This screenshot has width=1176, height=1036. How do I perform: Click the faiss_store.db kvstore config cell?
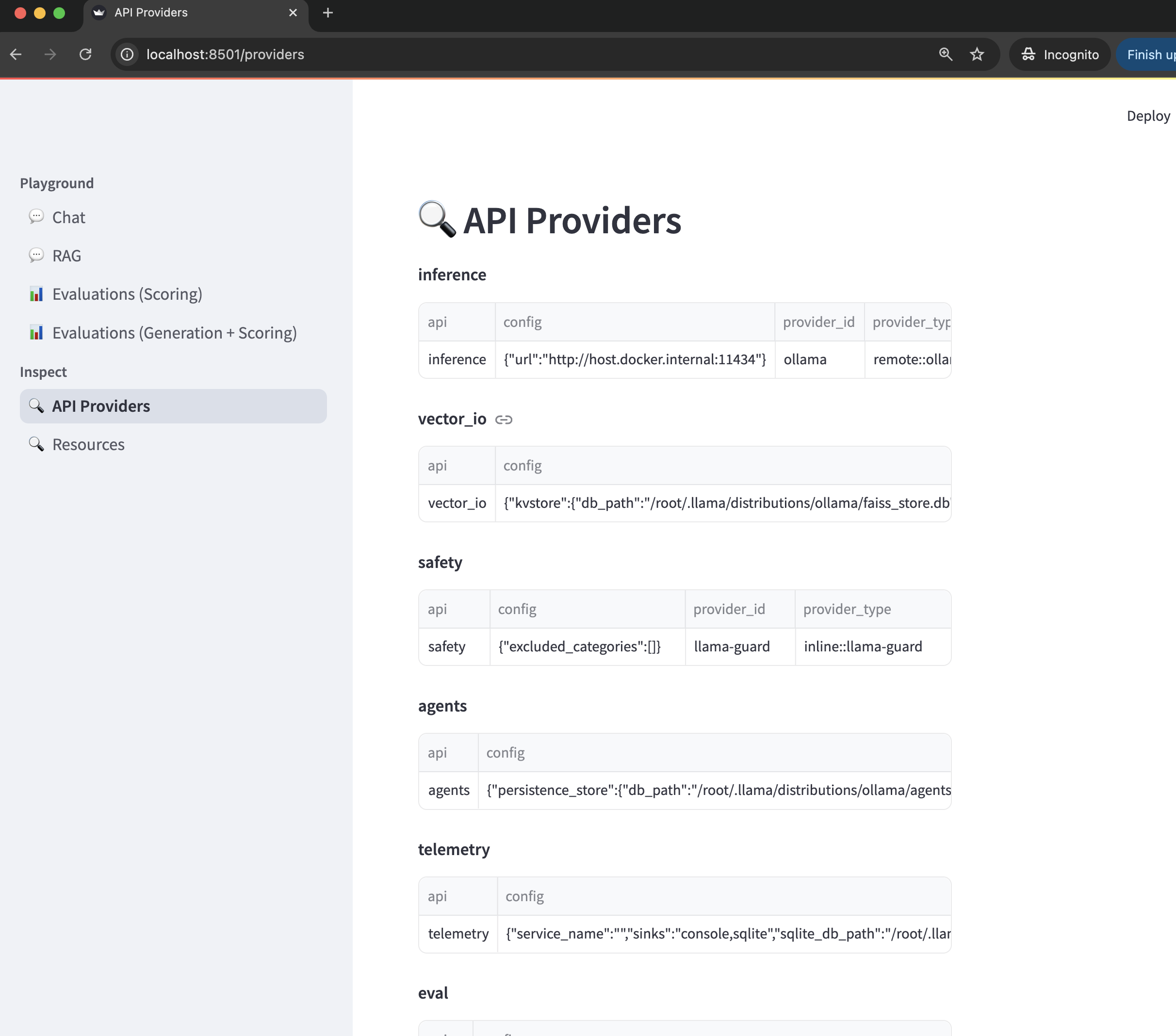pyautogui.click(x=723, y=503)
